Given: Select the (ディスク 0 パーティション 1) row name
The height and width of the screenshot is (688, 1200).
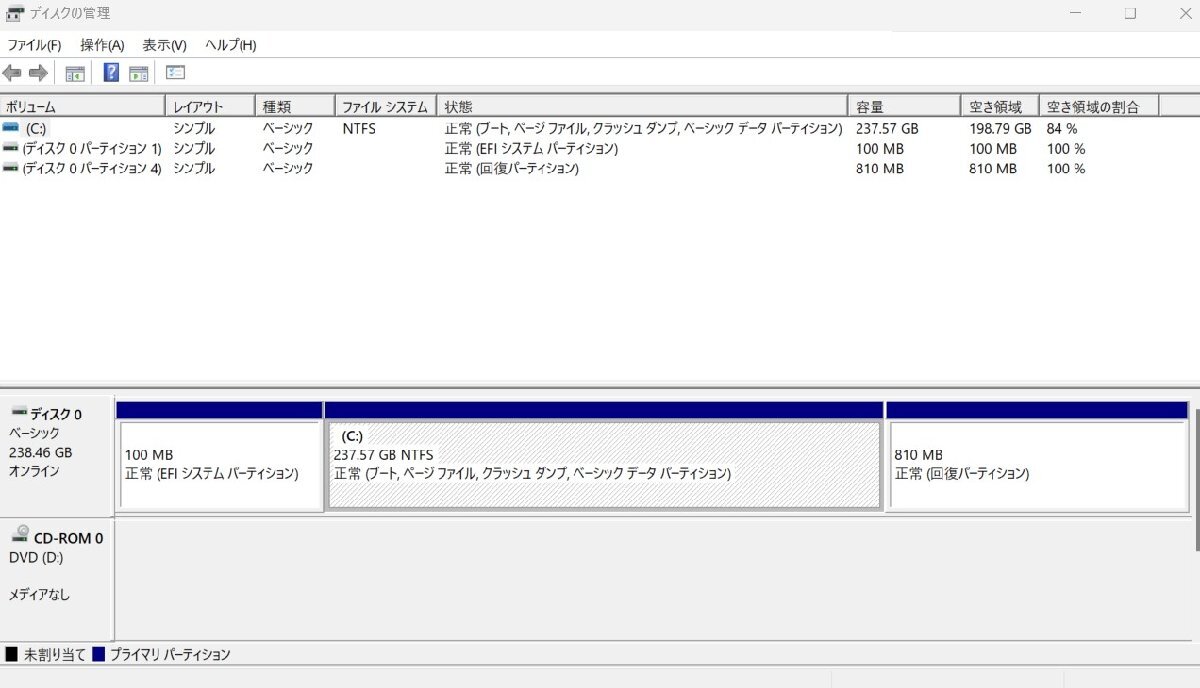Looking at the screenshot, I should click(92, 149).
